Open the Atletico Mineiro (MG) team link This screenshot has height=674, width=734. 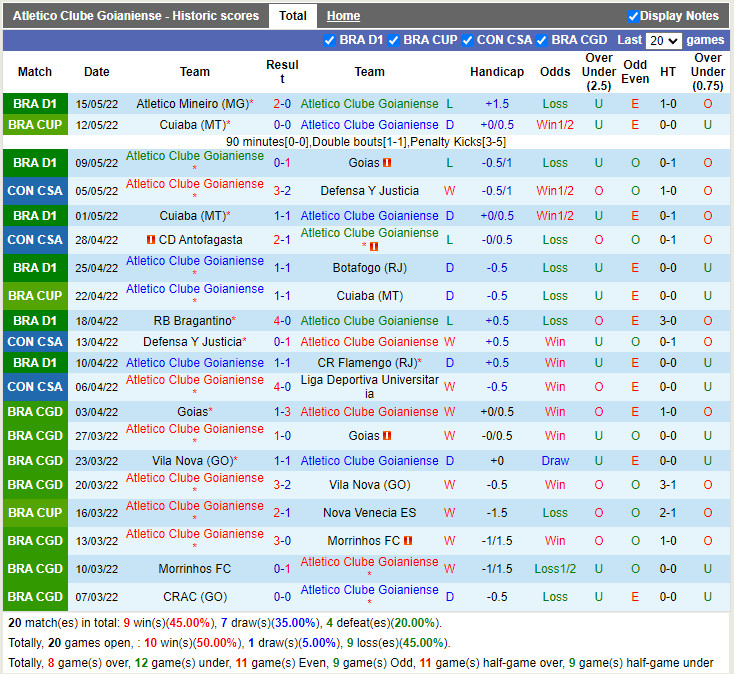pos(191,104)
